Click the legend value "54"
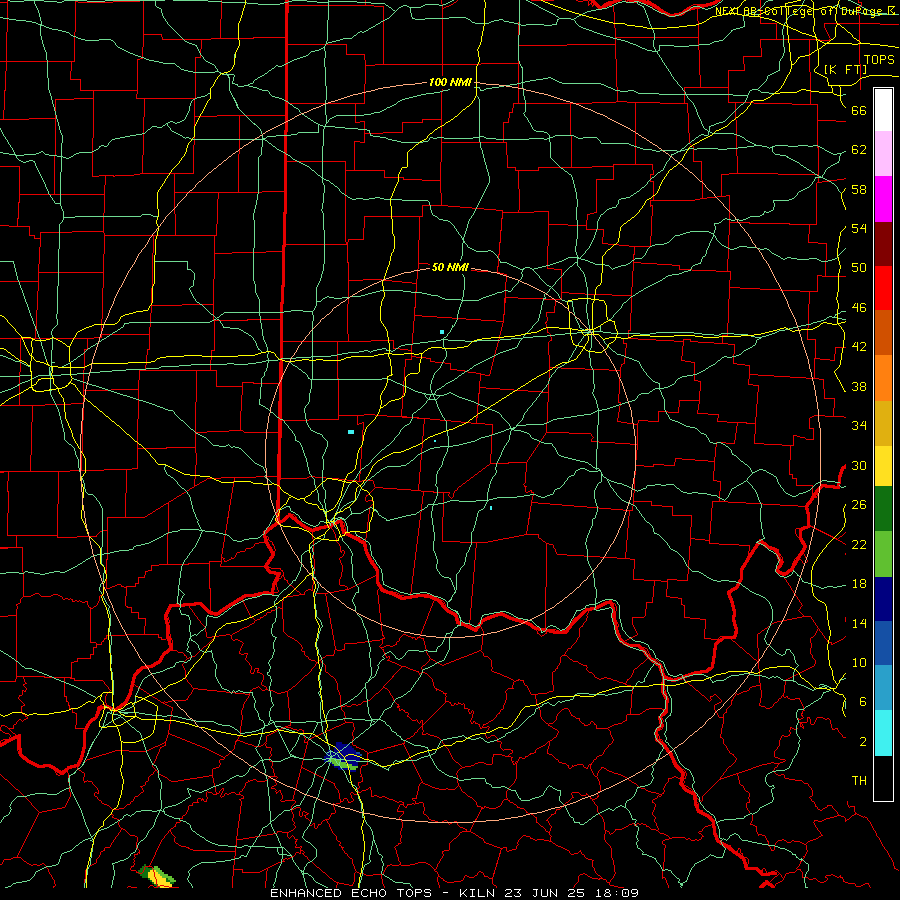Viewport: 900px width, 900px height. pyautogui.click(x=859, y=228)
